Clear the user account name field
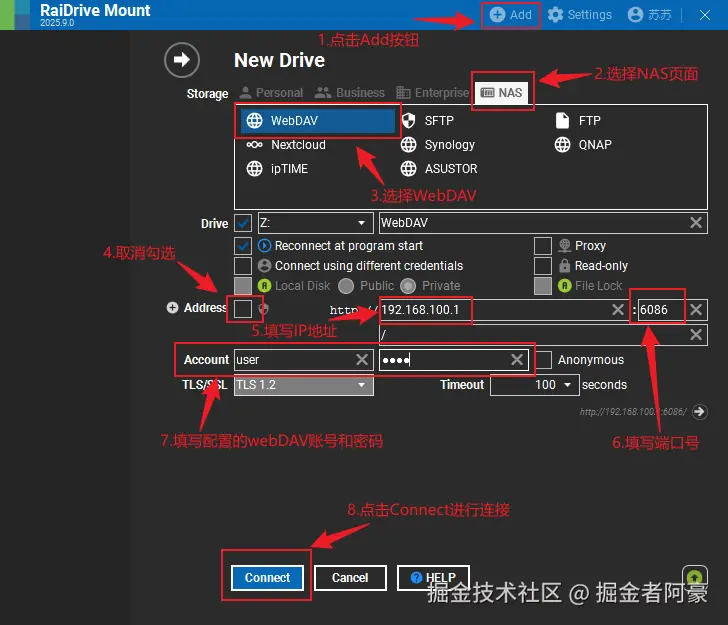Viewport: 728px width, 625px height. 362,360
